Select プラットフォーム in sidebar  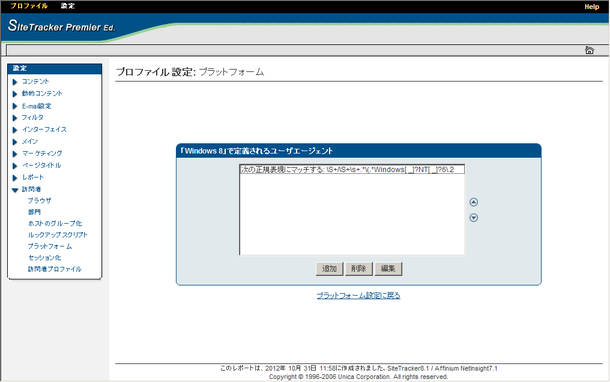coord(50,246)
